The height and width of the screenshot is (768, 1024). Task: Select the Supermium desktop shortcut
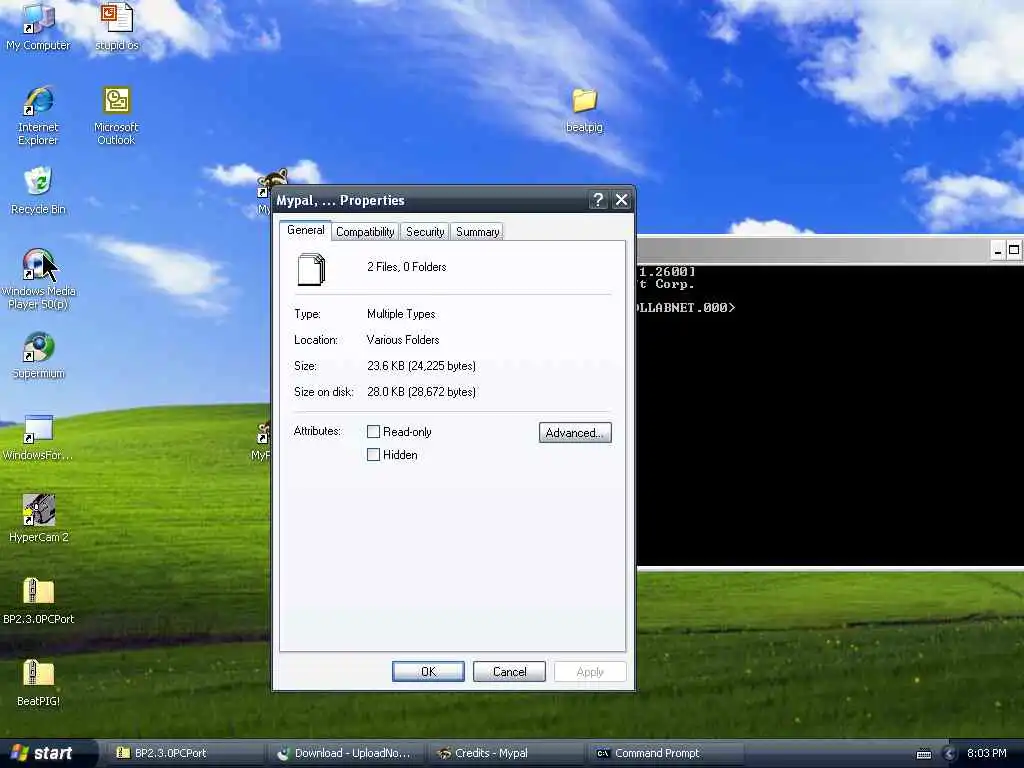click(x=38, y=355)
